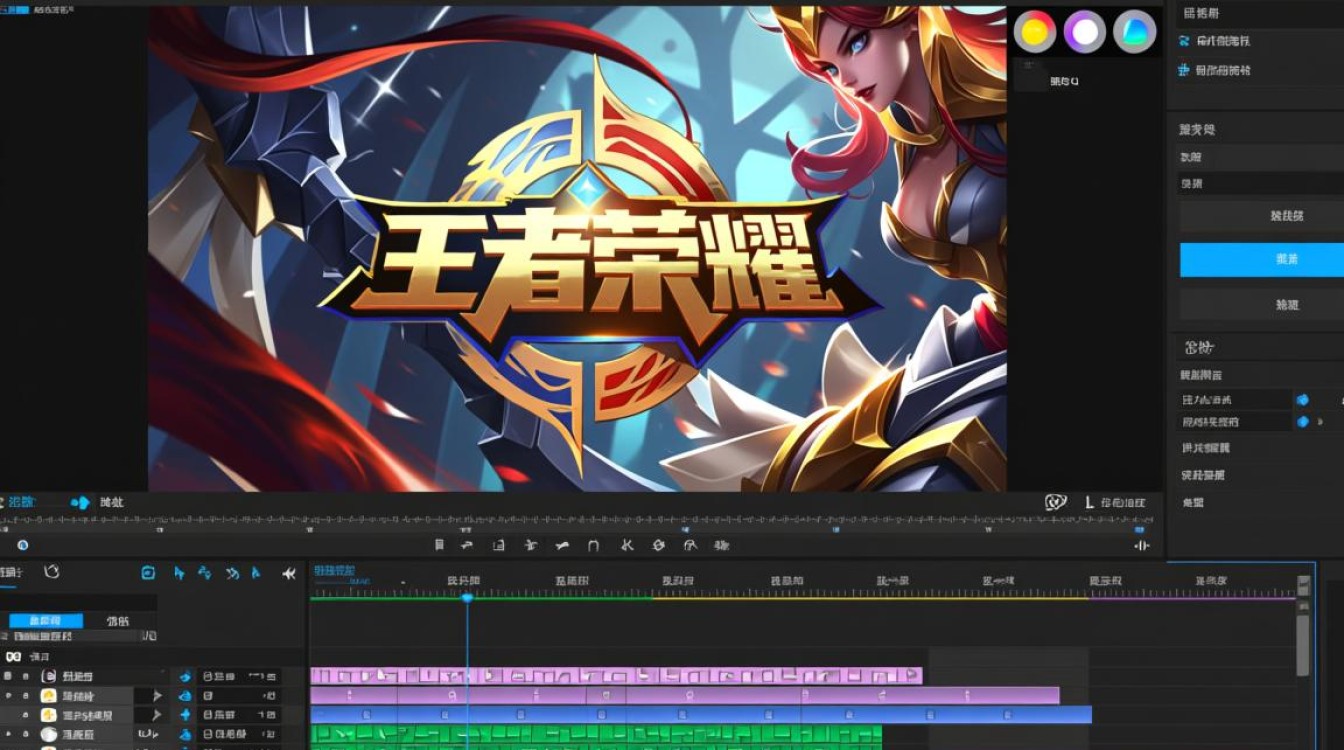Click the goggles icon above the track list

click(14, 657)
